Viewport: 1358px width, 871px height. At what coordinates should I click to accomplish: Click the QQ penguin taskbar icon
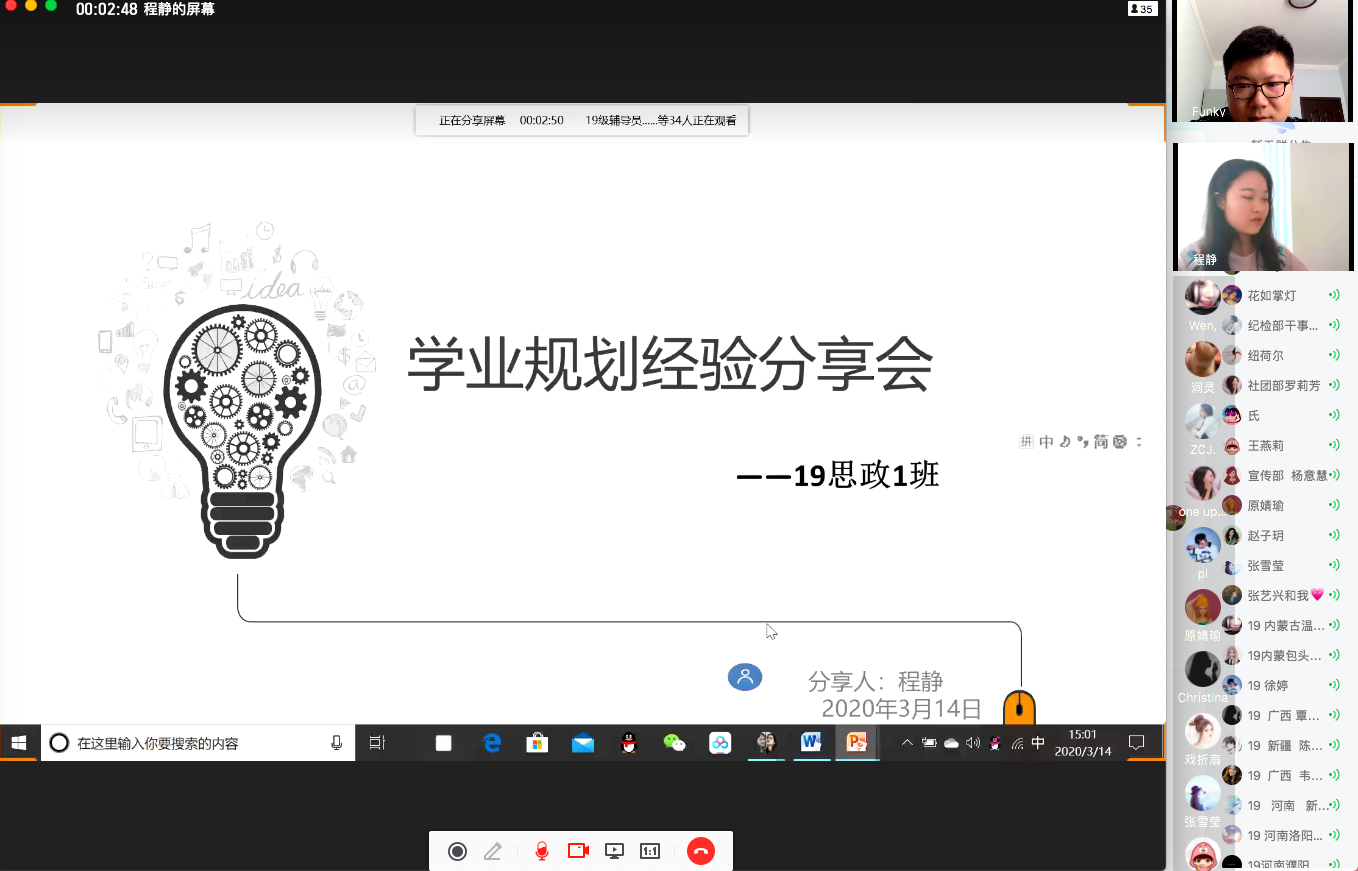(628, 742)
